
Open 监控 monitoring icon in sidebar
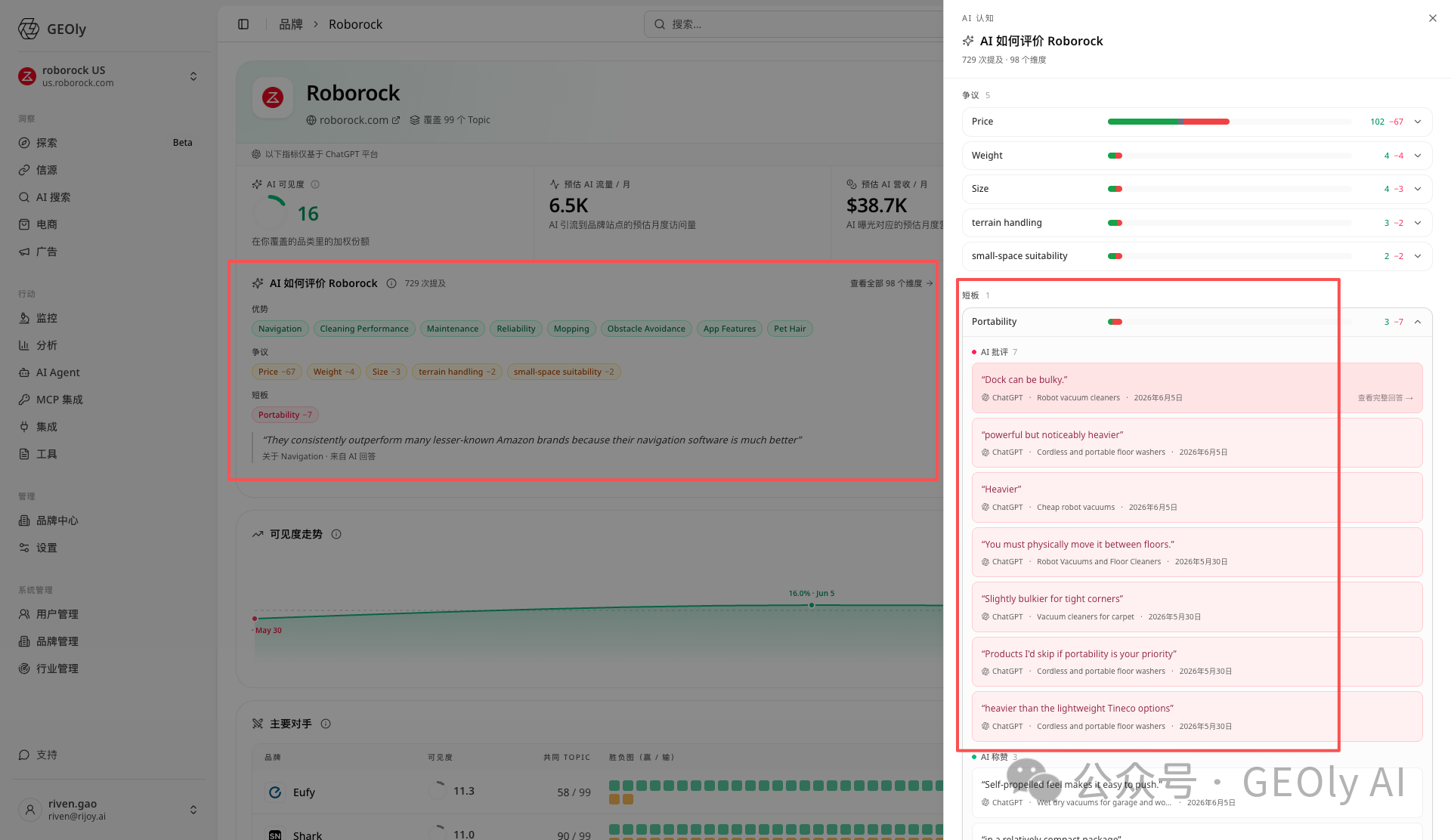pos(24,318)
